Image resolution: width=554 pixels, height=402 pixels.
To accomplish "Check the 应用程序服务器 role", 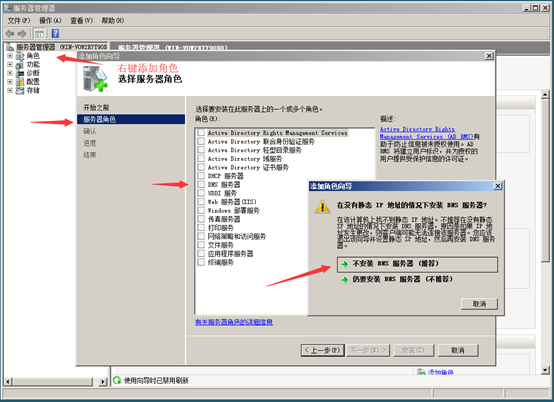I will pos(201,253).
